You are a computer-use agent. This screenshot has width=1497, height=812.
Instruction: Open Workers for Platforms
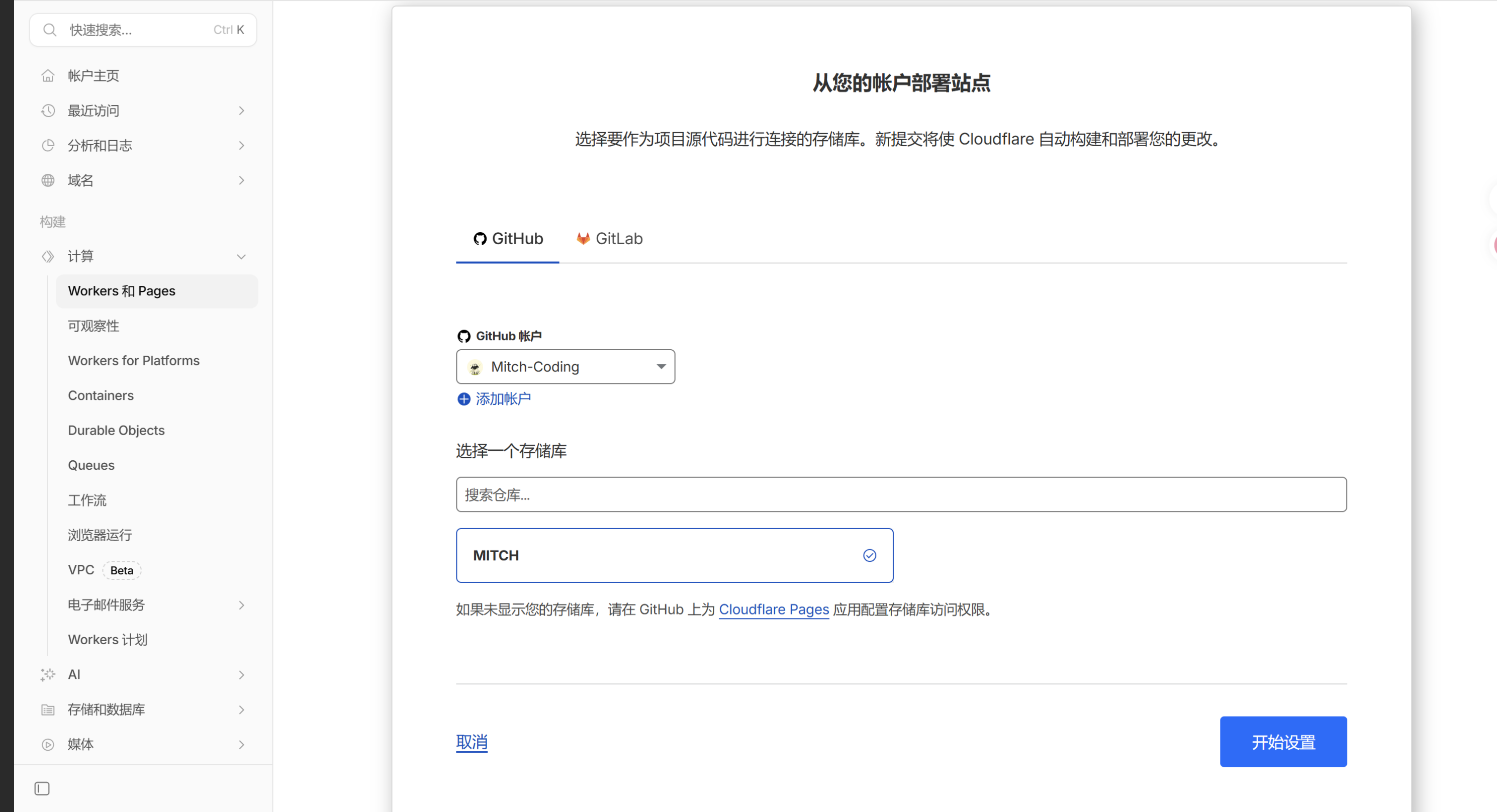[x=134, y=361]
